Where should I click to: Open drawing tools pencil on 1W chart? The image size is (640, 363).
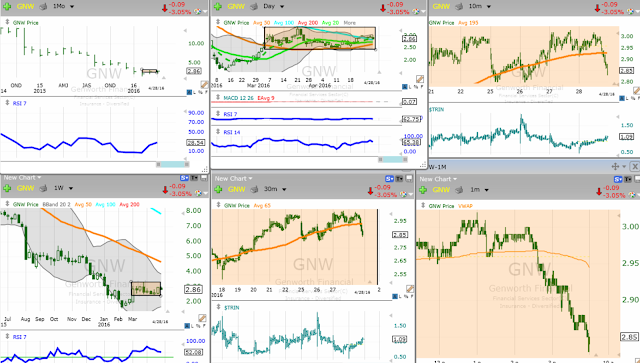click(202, 318)
